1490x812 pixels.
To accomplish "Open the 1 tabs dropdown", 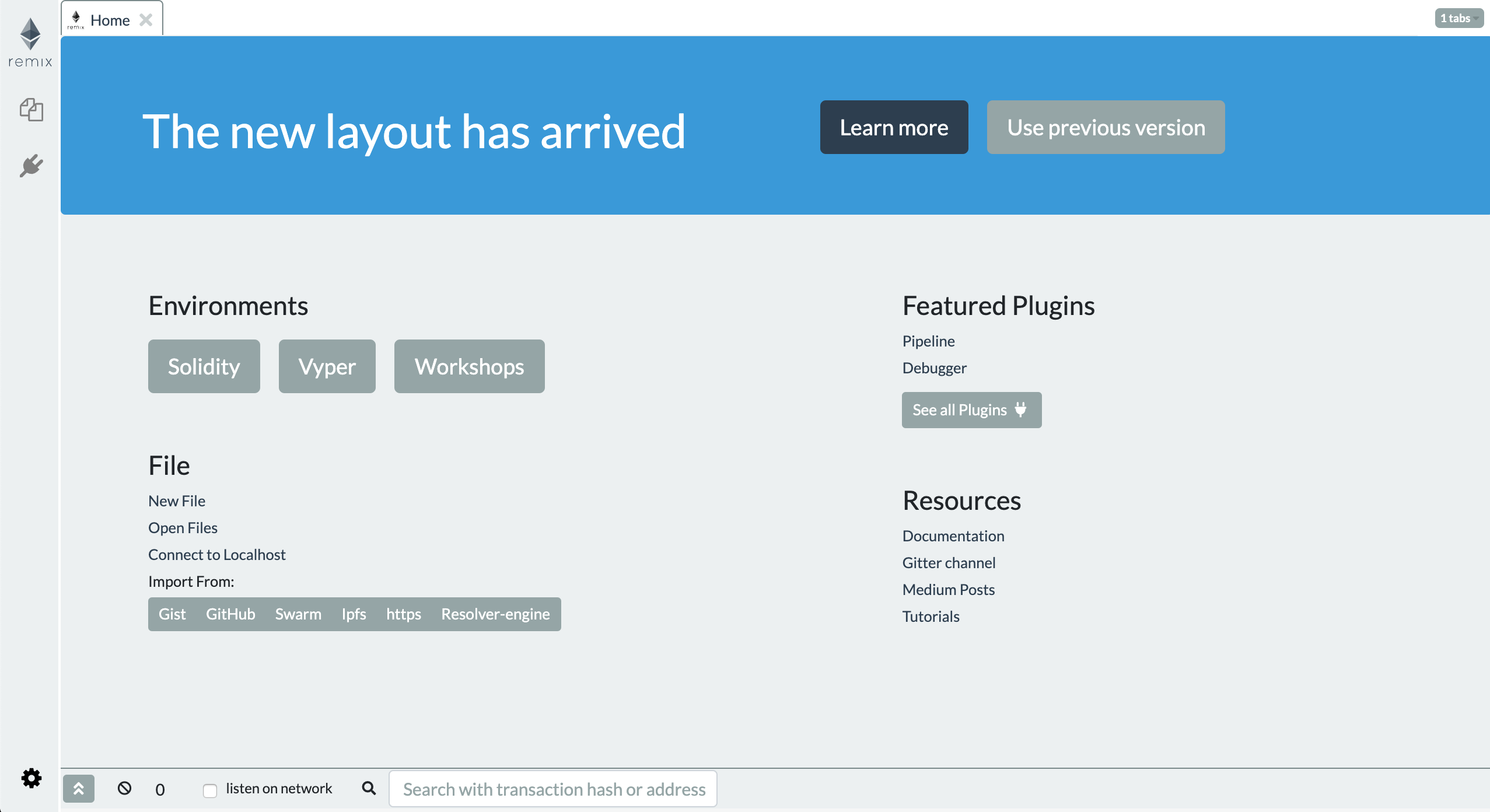I will pyautogui.click(x=1459, y=18).
